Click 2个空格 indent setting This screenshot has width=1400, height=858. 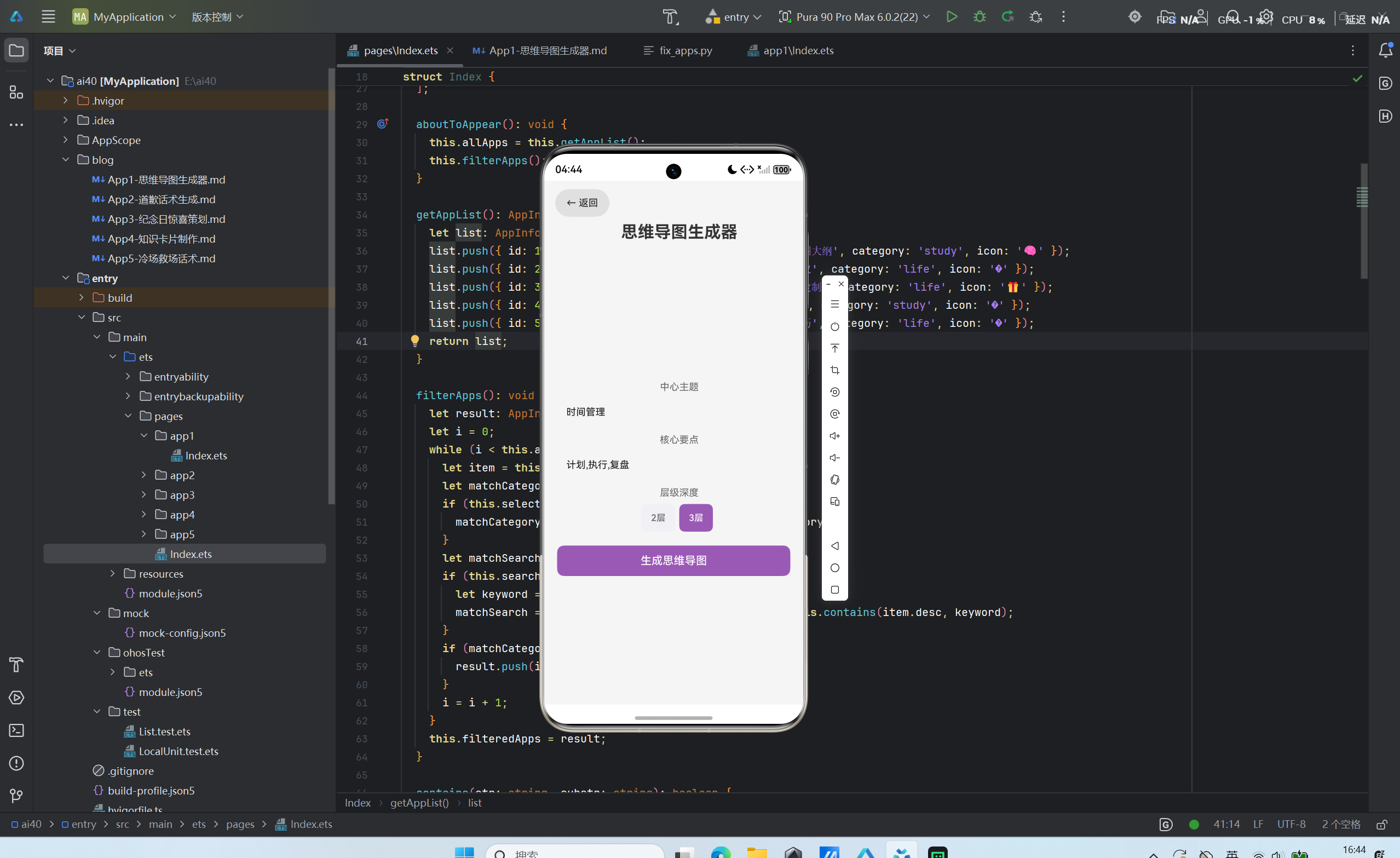click(x=1341, y=825)
